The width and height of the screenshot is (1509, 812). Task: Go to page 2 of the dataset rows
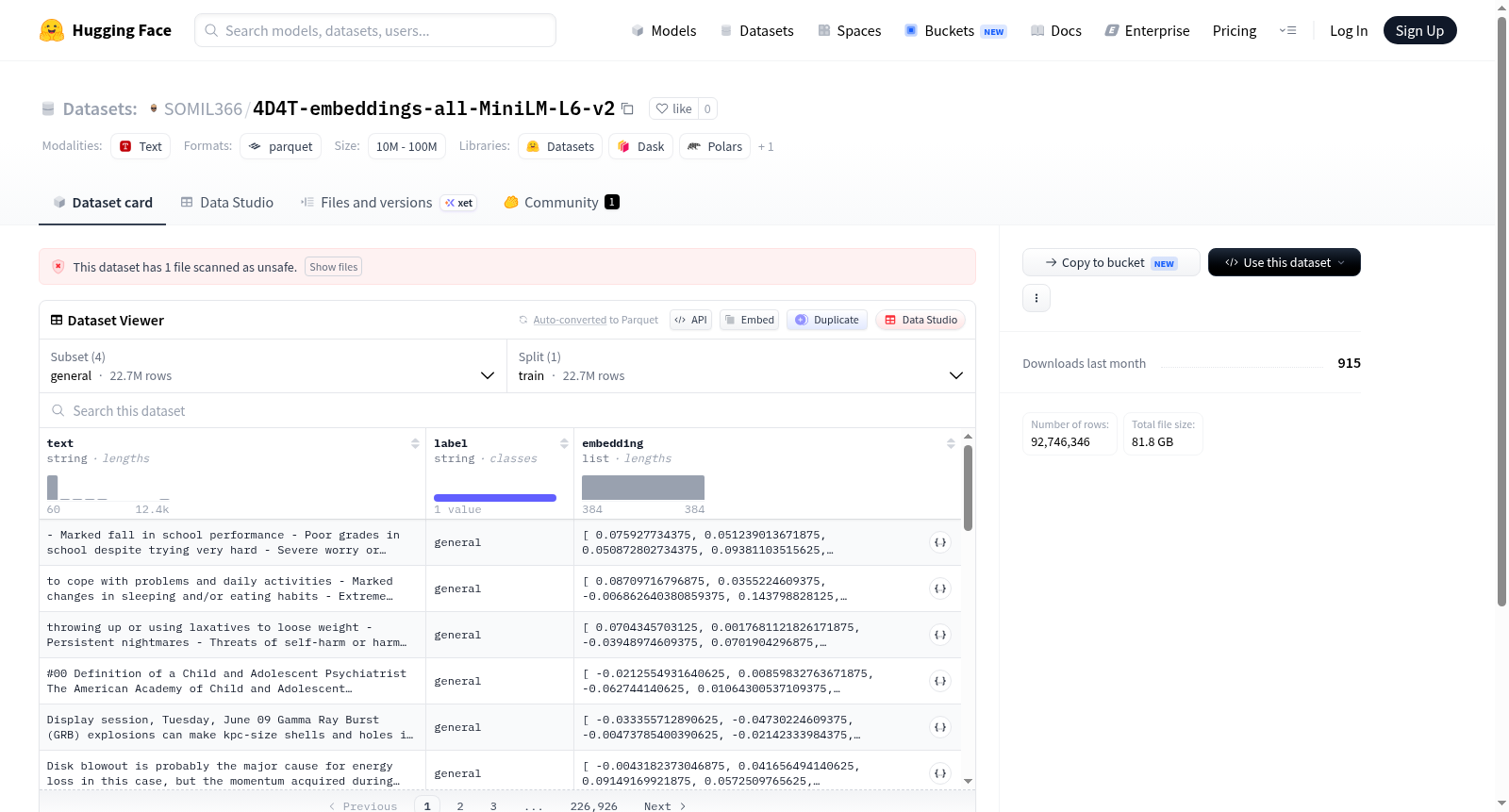tap(460, 806)
